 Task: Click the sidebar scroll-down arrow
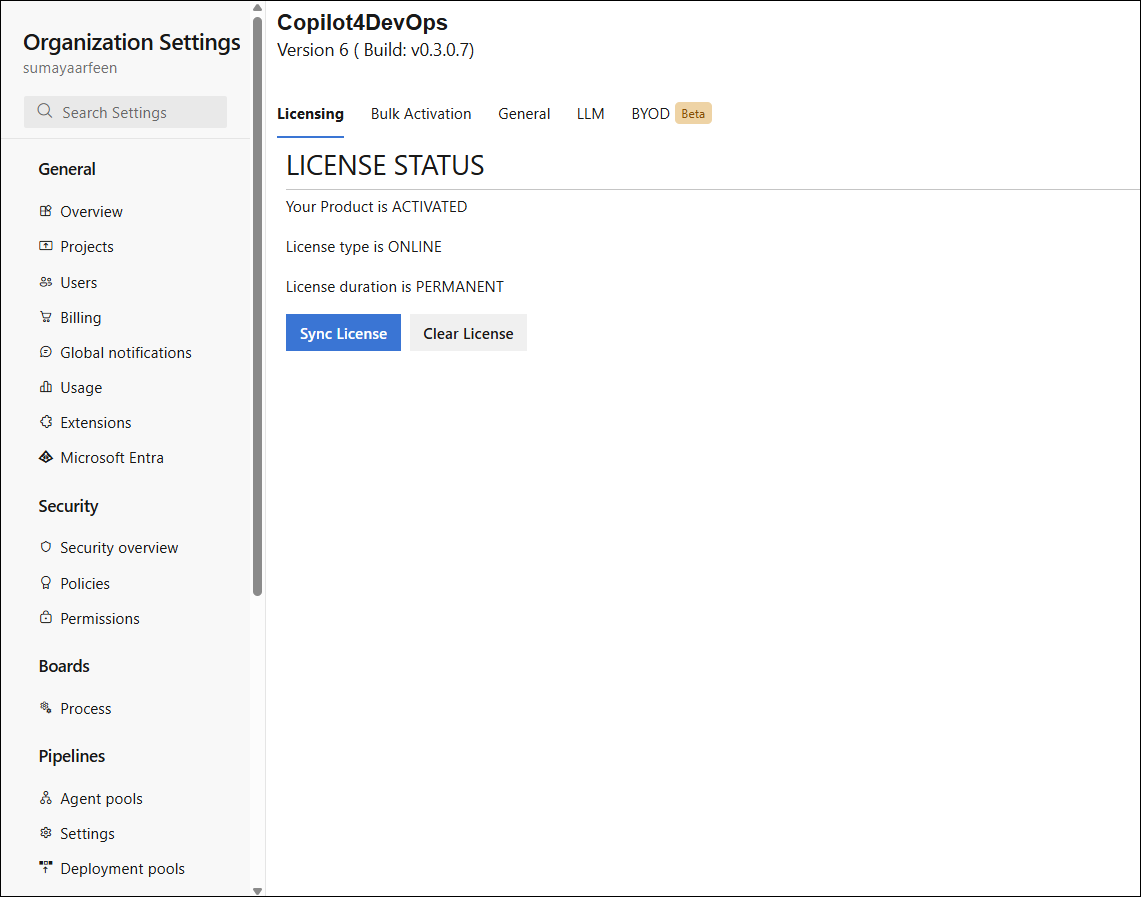pyautogui.click(x=258, y=890)
